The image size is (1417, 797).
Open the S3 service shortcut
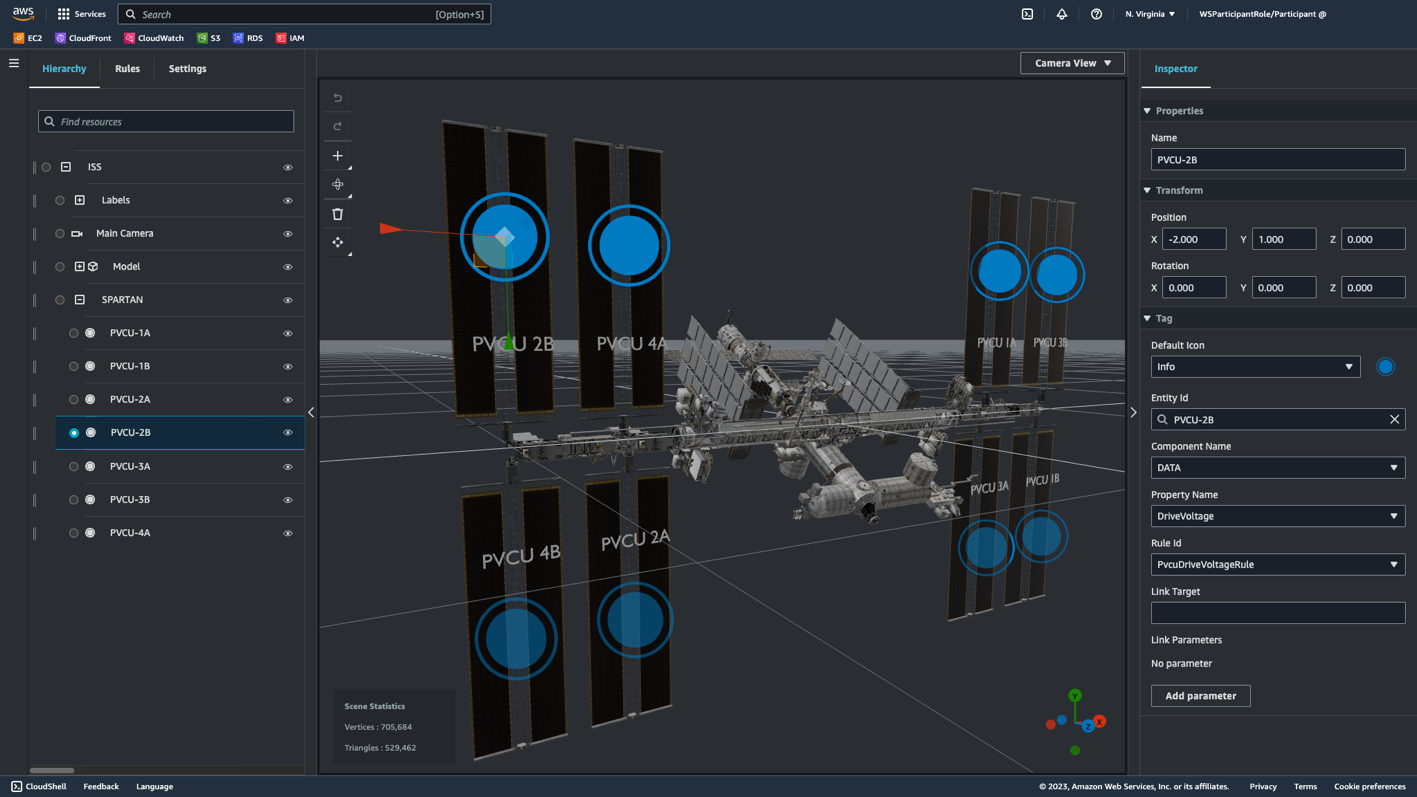click(x=207, y=38)
